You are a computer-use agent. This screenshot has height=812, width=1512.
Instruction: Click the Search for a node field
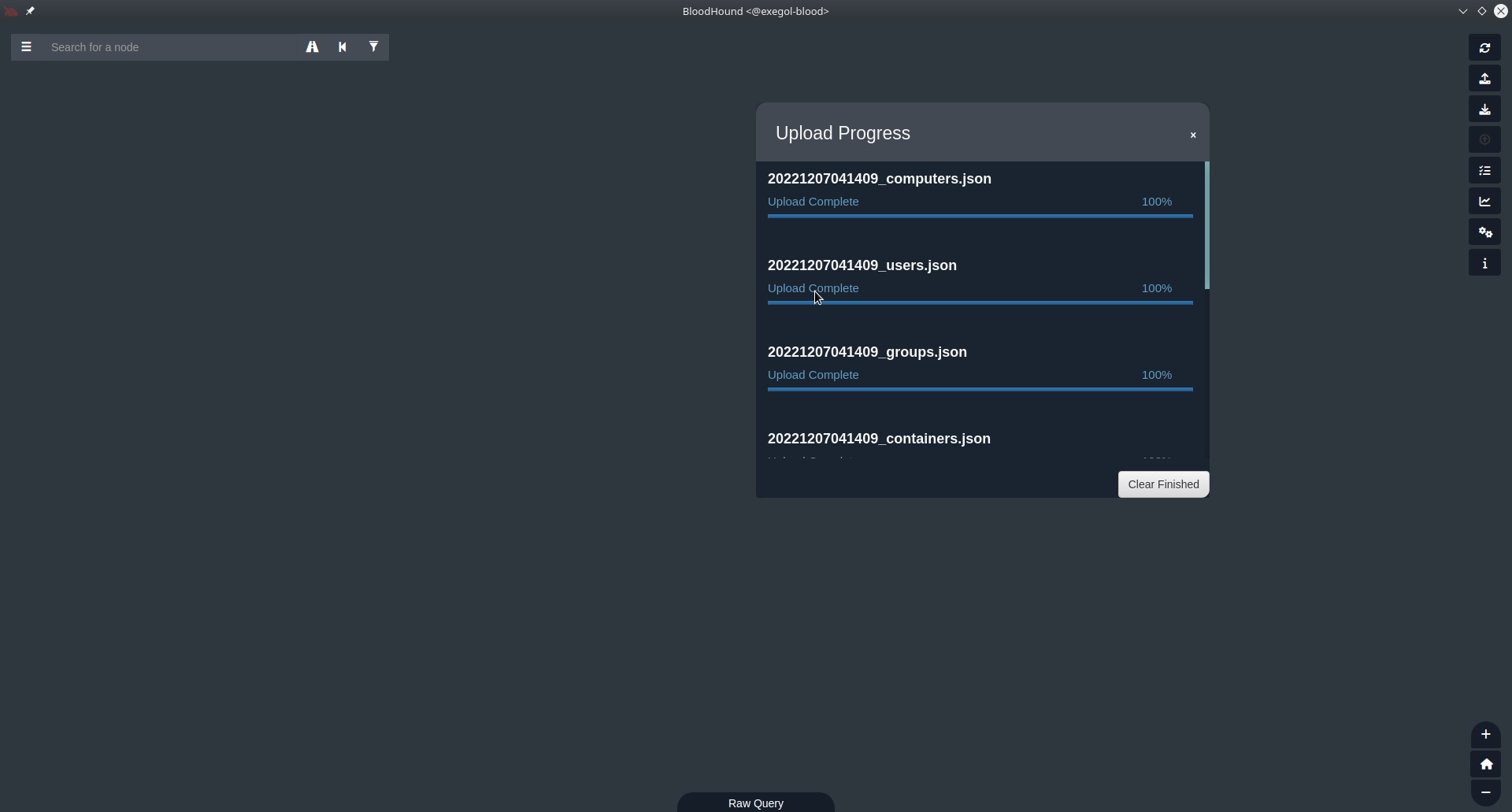tap(169, 47)
